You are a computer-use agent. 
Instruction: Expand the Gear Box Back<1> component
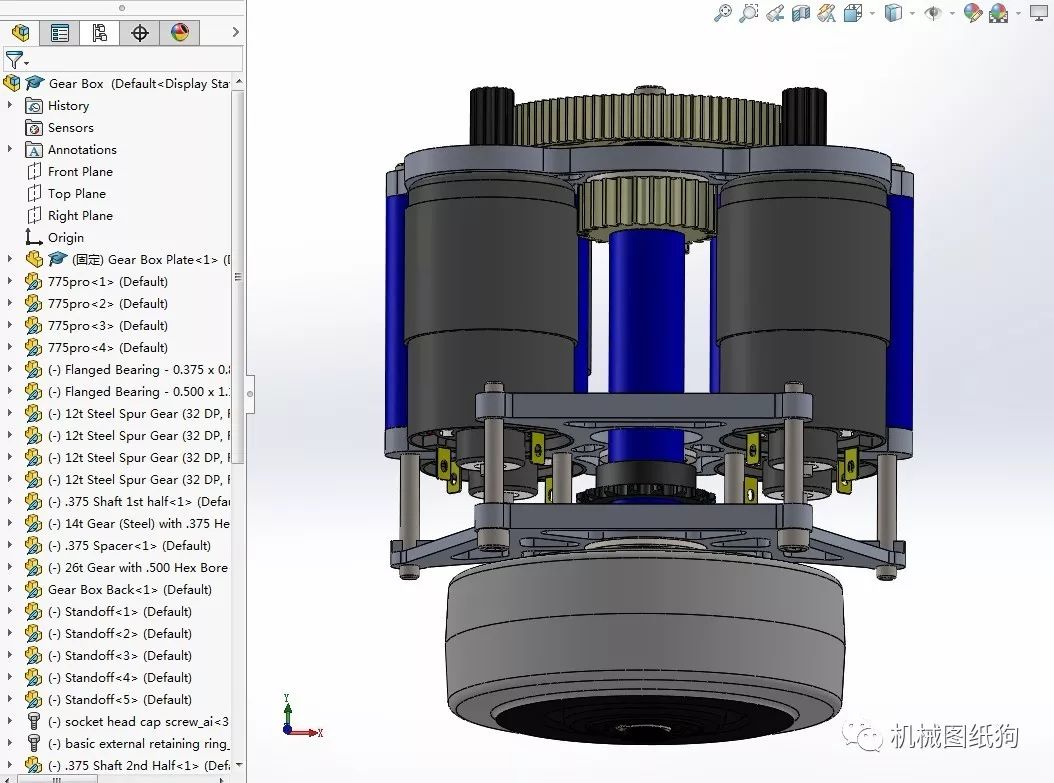tap(9, 589)
